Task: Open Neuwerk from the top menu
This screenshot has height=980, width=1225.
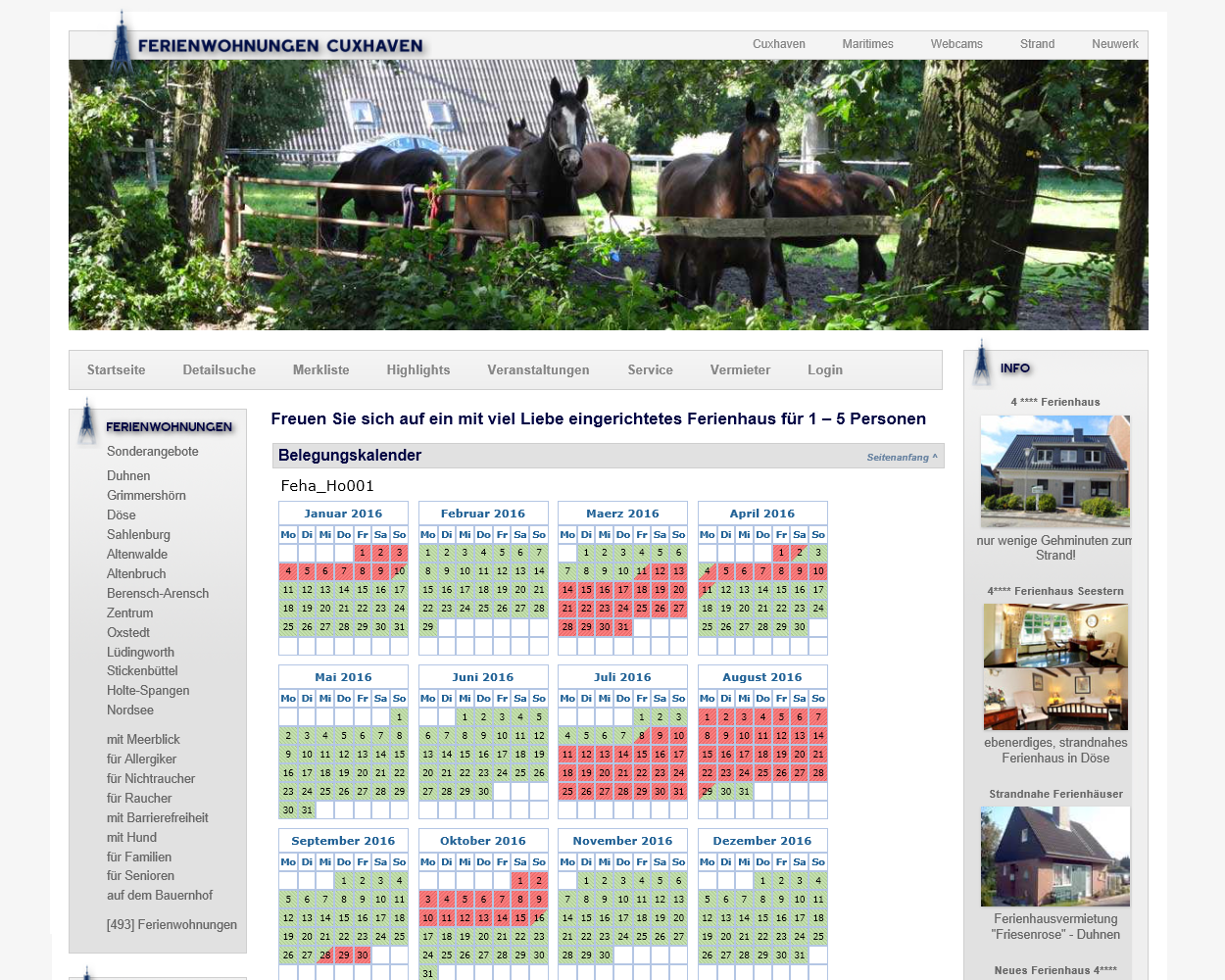Action: click(1114, 44)
